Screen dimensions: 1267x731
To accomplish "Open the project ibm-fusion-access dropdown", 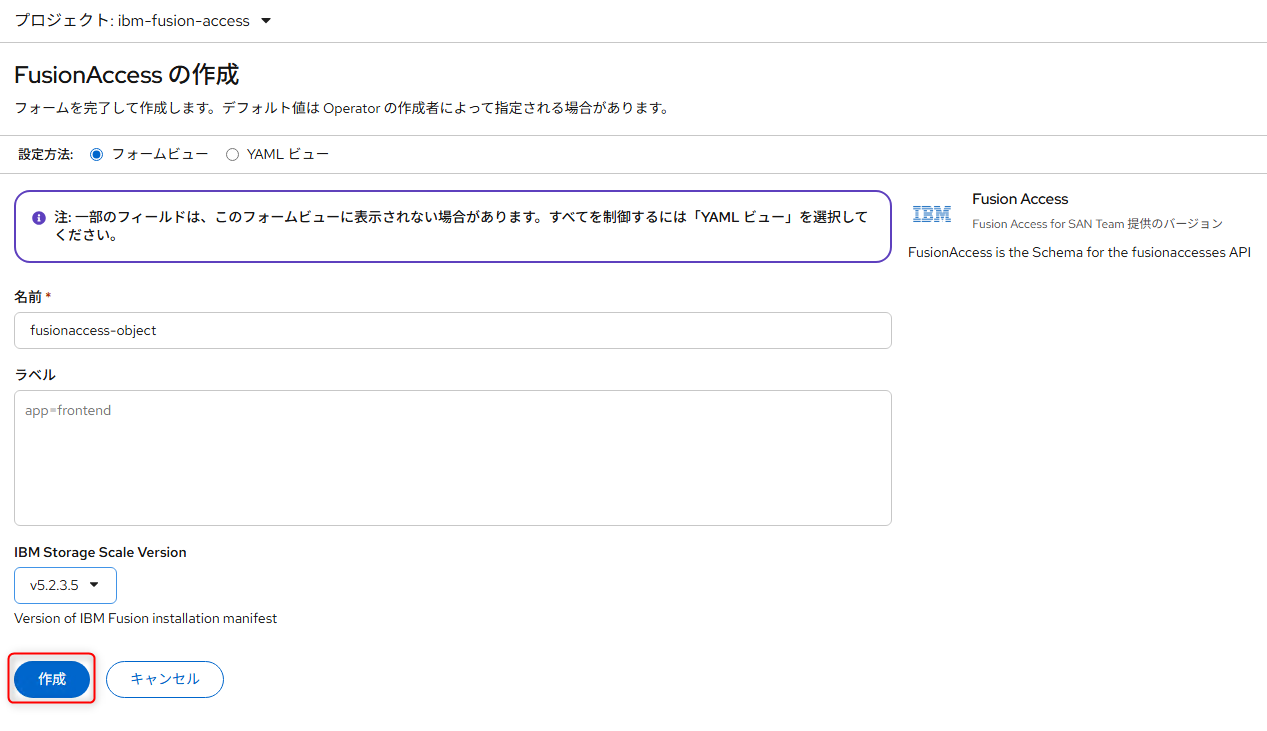I will pos(143,20).
